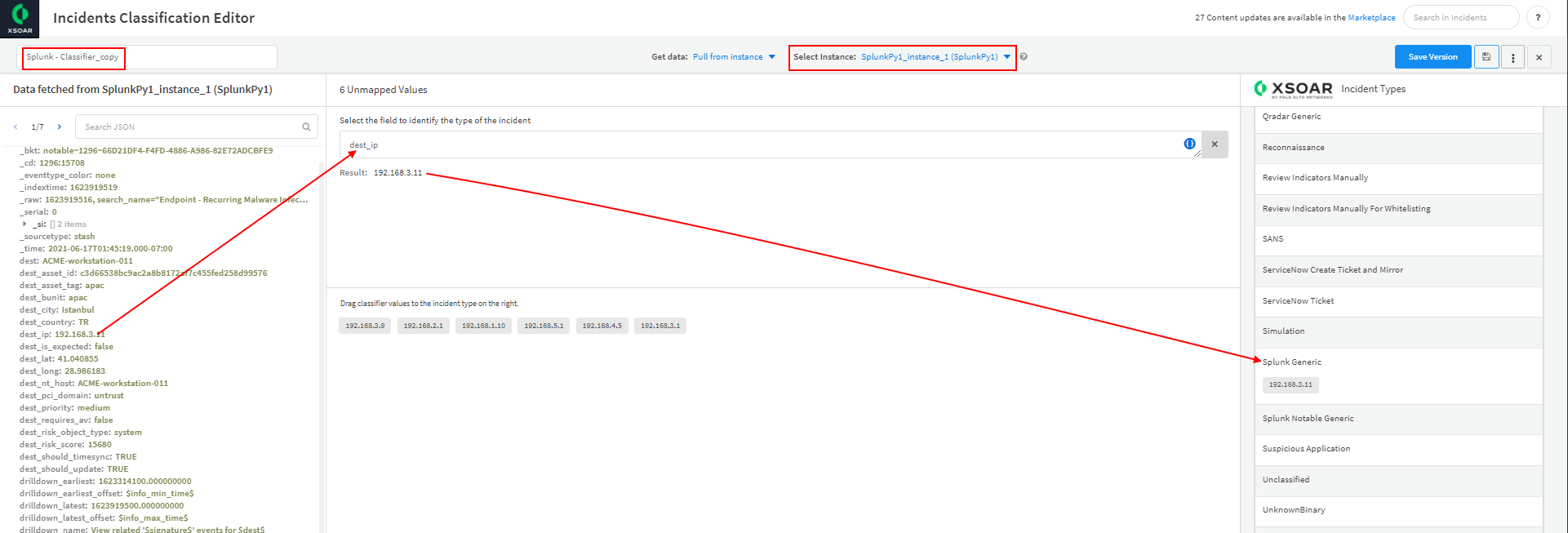Expand the _si tree node
The width and height of the screenshot is (1568, 533).
pos(24,224)
